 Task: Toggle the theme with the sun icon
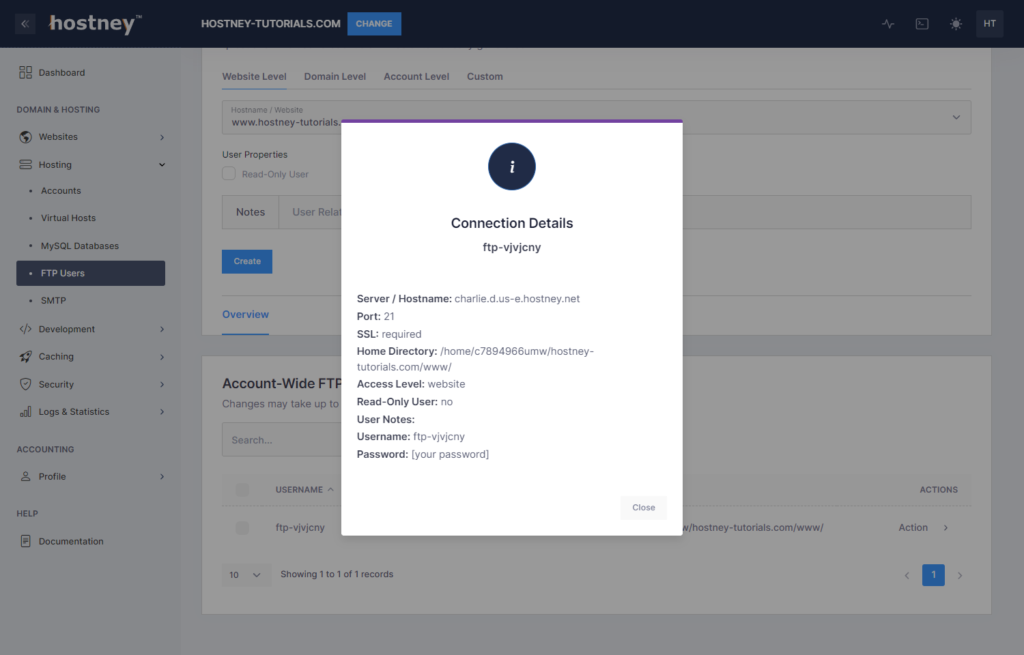(x=955, y=23)
